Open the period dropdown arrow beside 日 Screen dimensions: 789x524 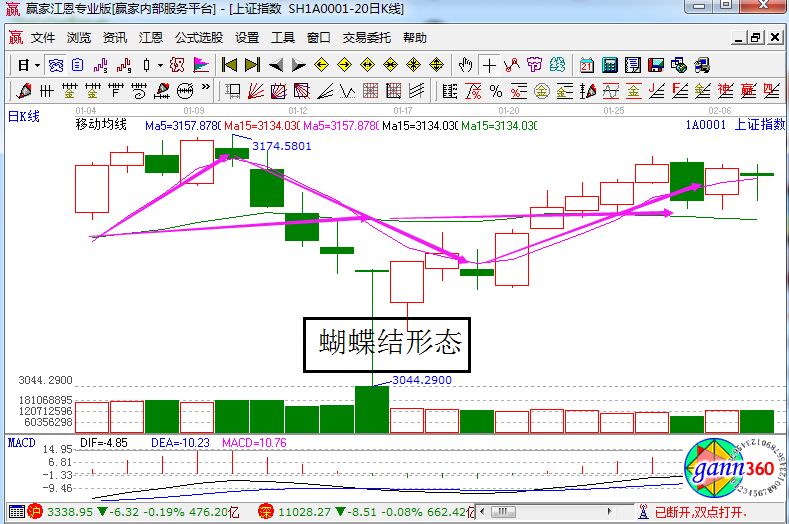(37, 65)
